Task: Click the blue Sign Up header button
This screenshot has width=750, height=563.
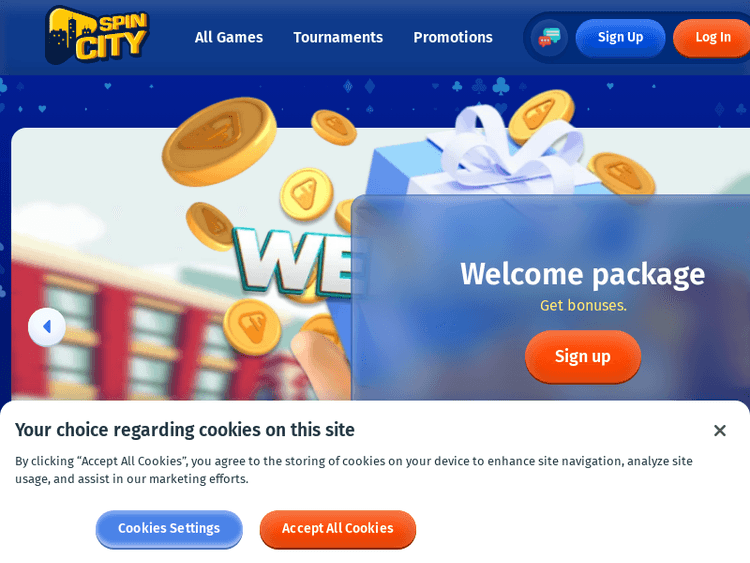Action: (620, 37)
